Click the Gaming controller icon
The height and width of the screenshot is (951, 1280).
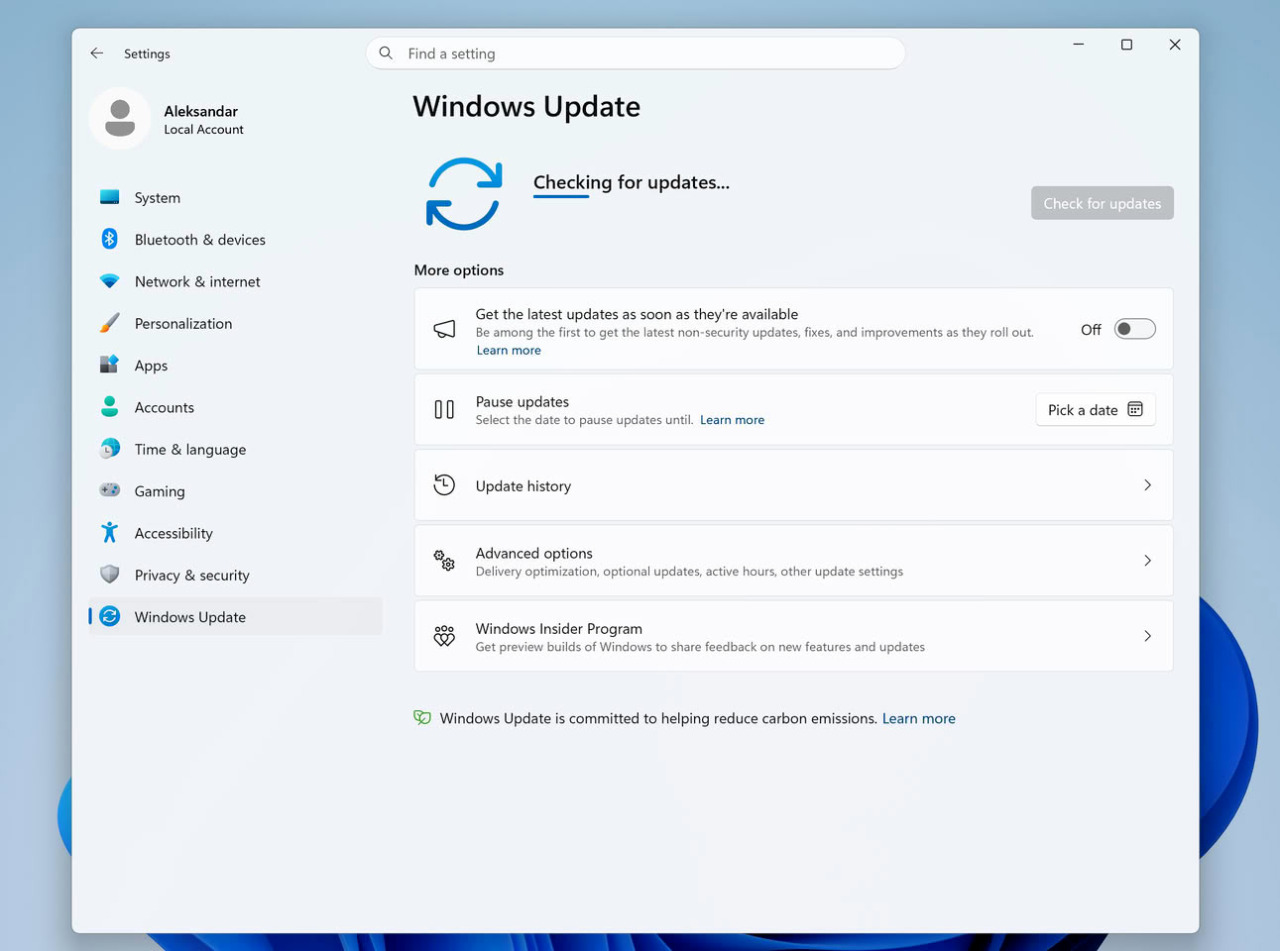pos(110,491)
